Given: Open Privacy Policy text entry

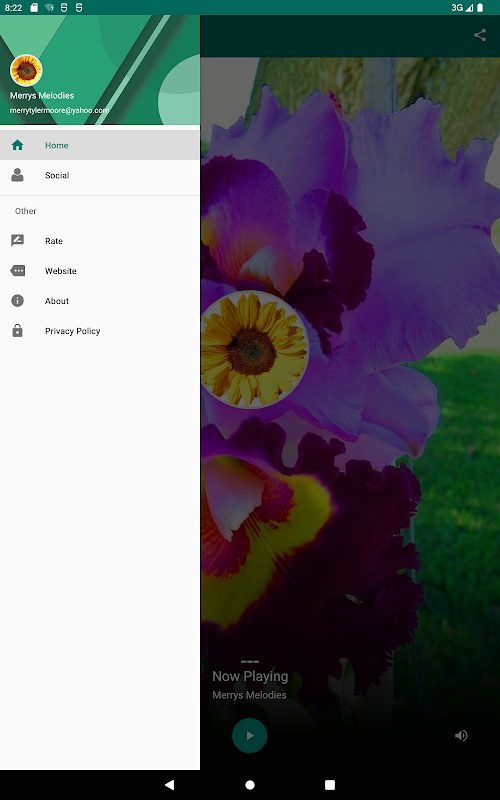Looking at the screenshot, I should click(72, 331).
